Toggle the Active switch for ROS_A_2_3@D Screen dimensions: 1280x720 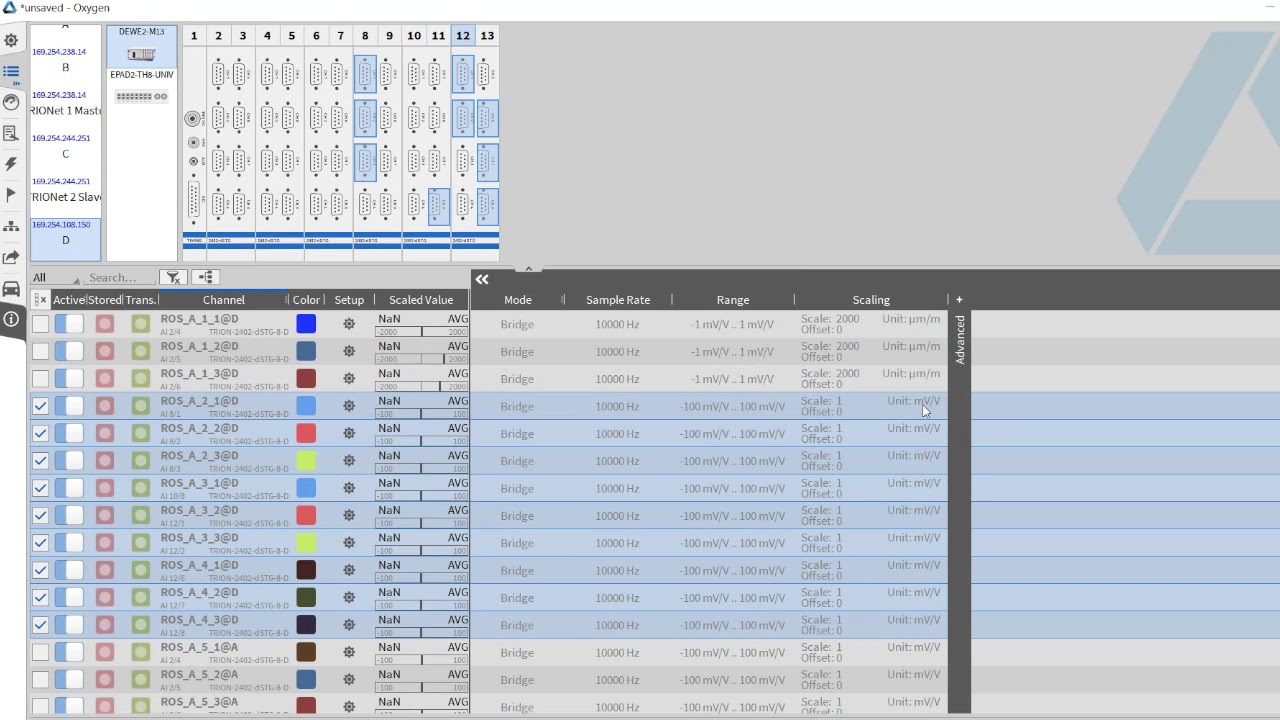pyautogui.click(x=69, y=461)
